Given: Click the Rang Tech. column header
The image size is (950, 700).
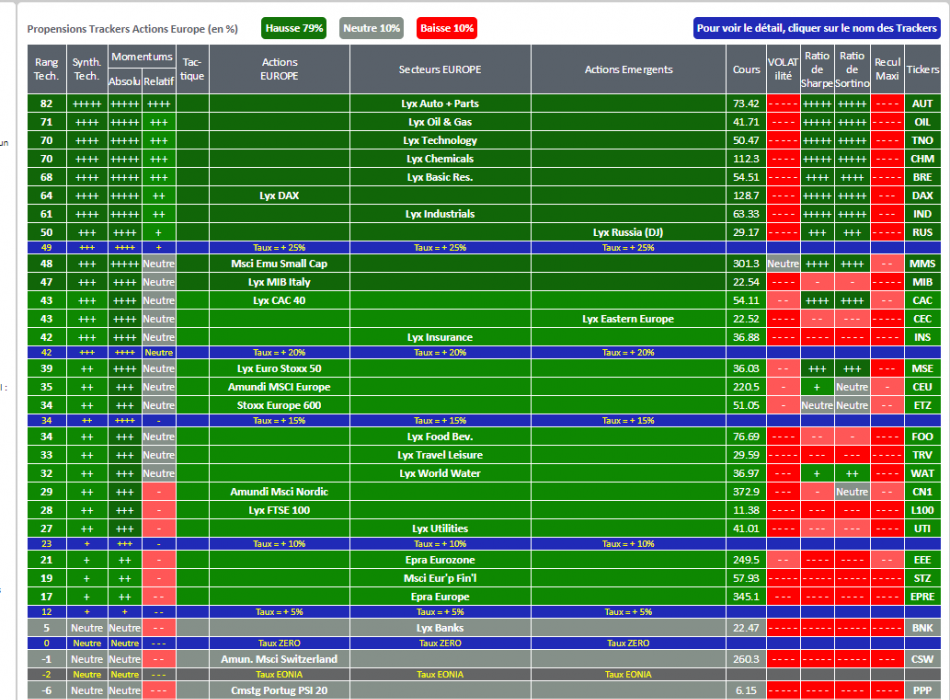Looking at the screenshot, I should (47, 69).
